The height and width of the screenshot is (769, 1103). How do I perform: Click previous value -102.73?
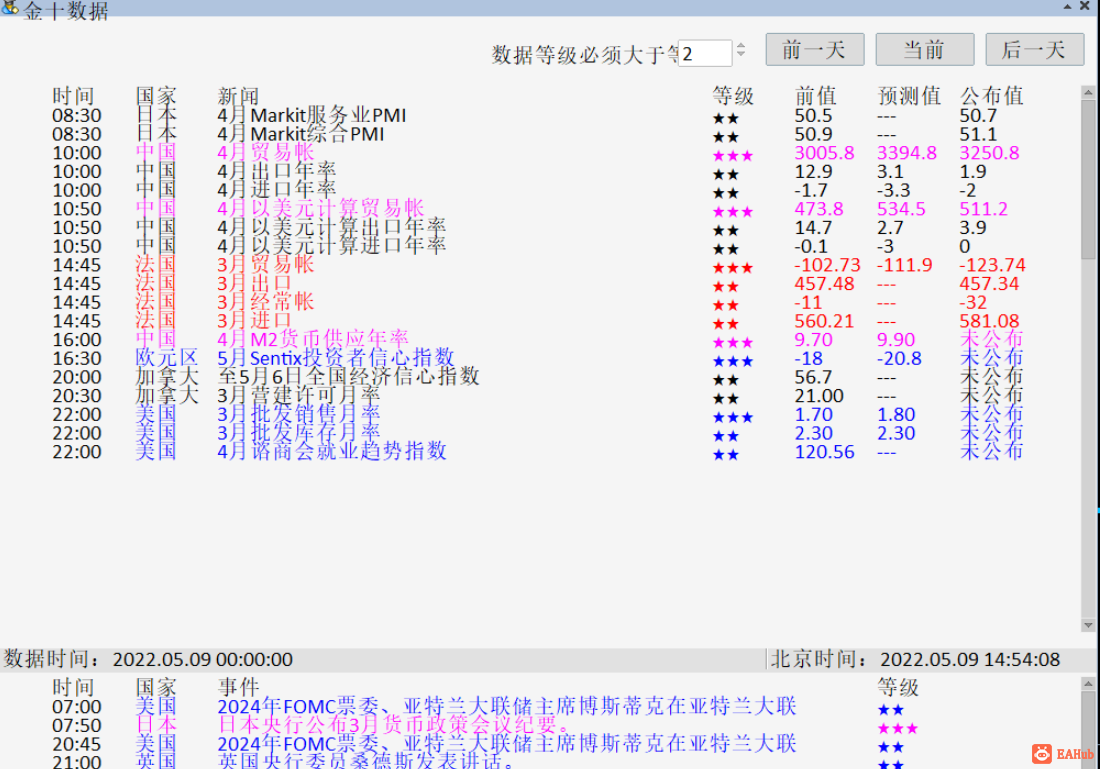point(827,265)
